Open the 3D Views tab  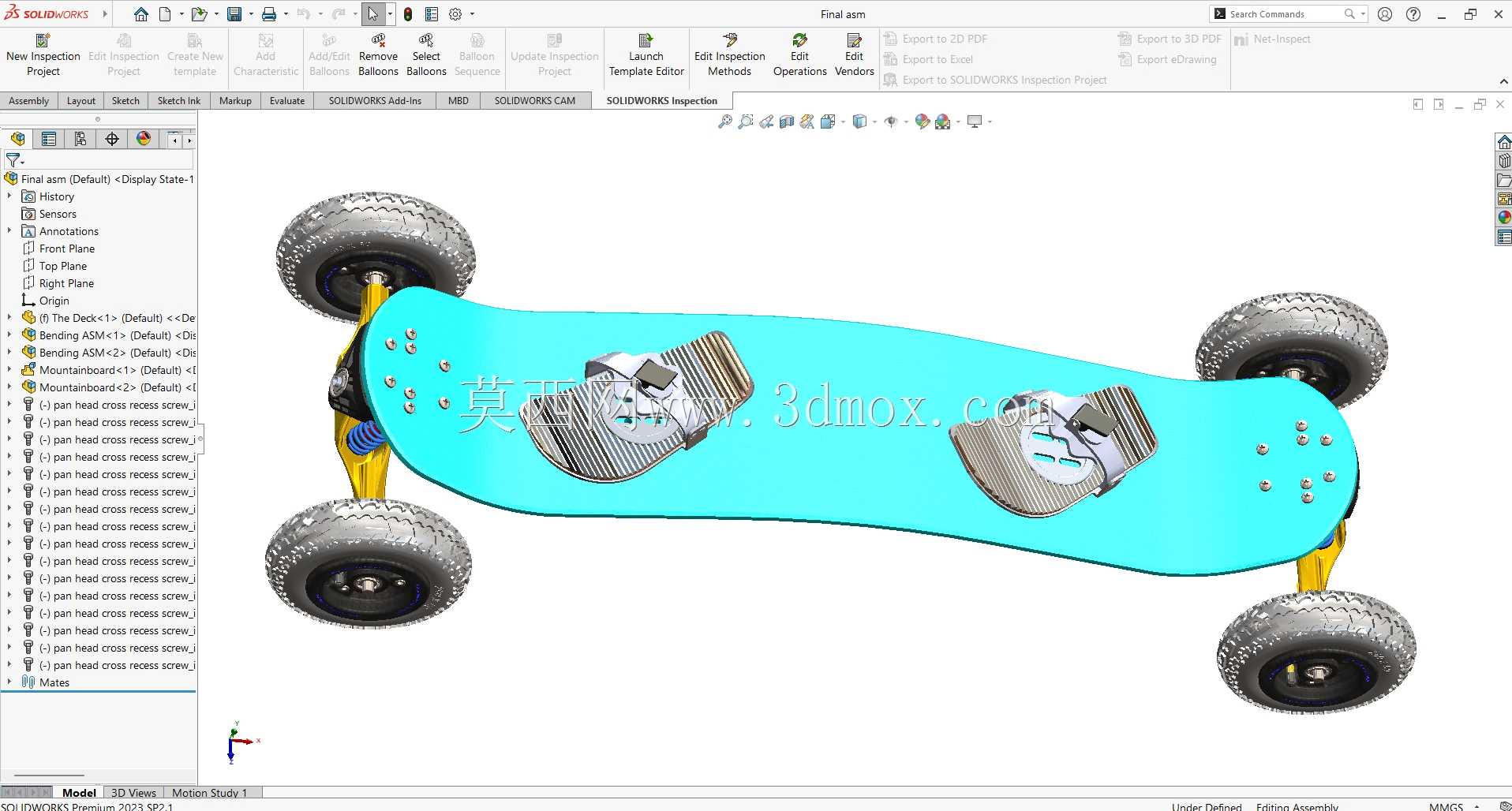coord(133,793)
